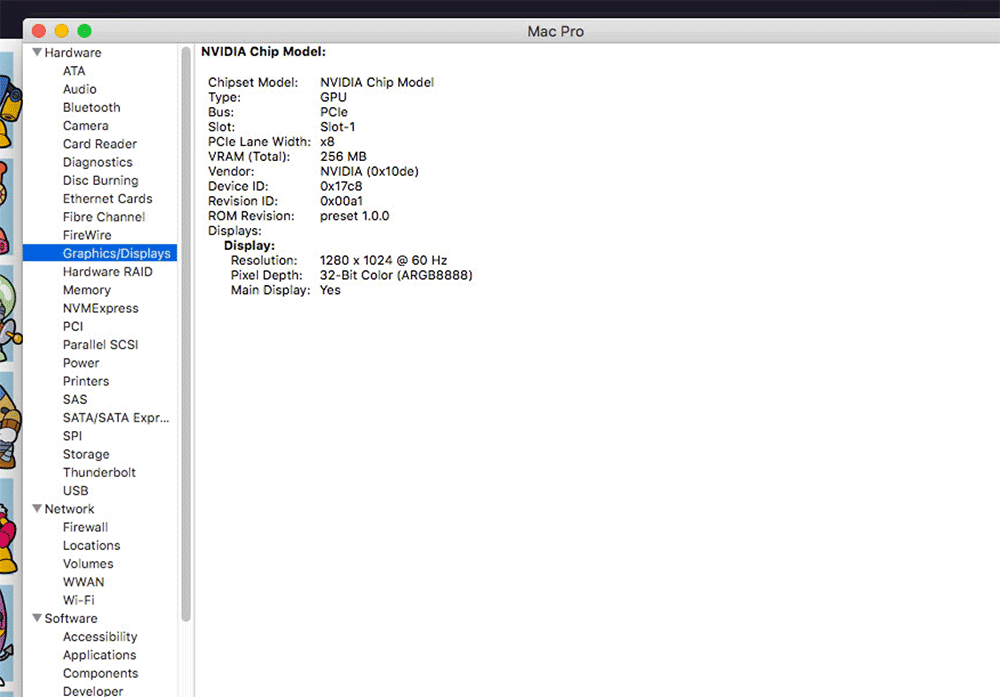1000x697 pixels.
Task: Click the Chipset Model value text
Action: 377,82
